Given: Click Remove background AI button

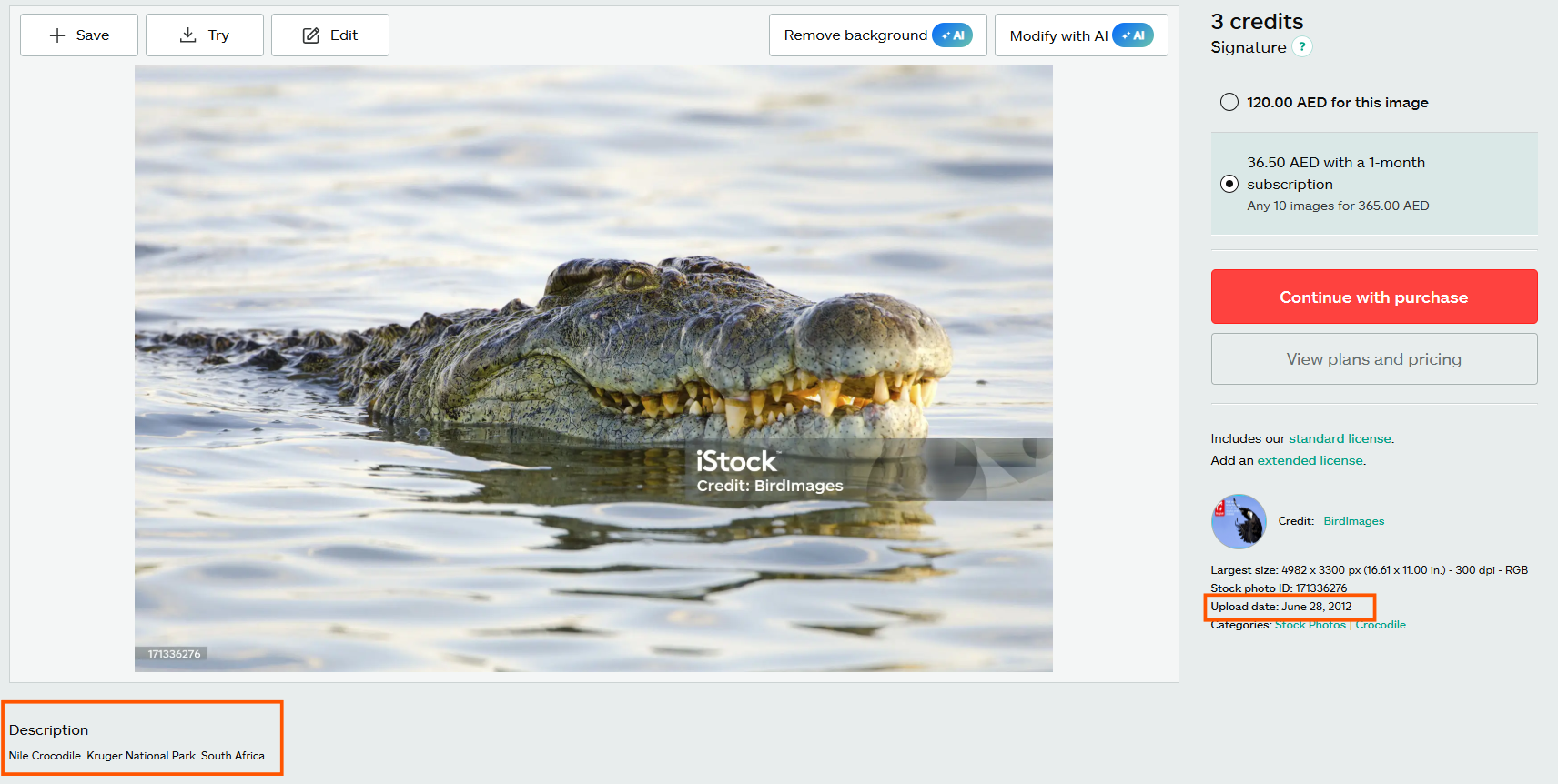Looking at the screenshot, I should click(877, 35).
